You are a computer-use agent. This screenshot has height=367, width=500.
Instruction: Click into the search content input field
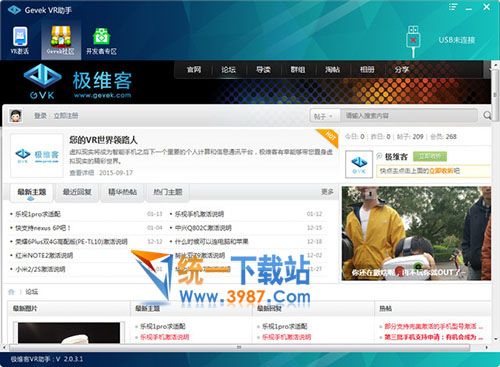tap(409, 116)
